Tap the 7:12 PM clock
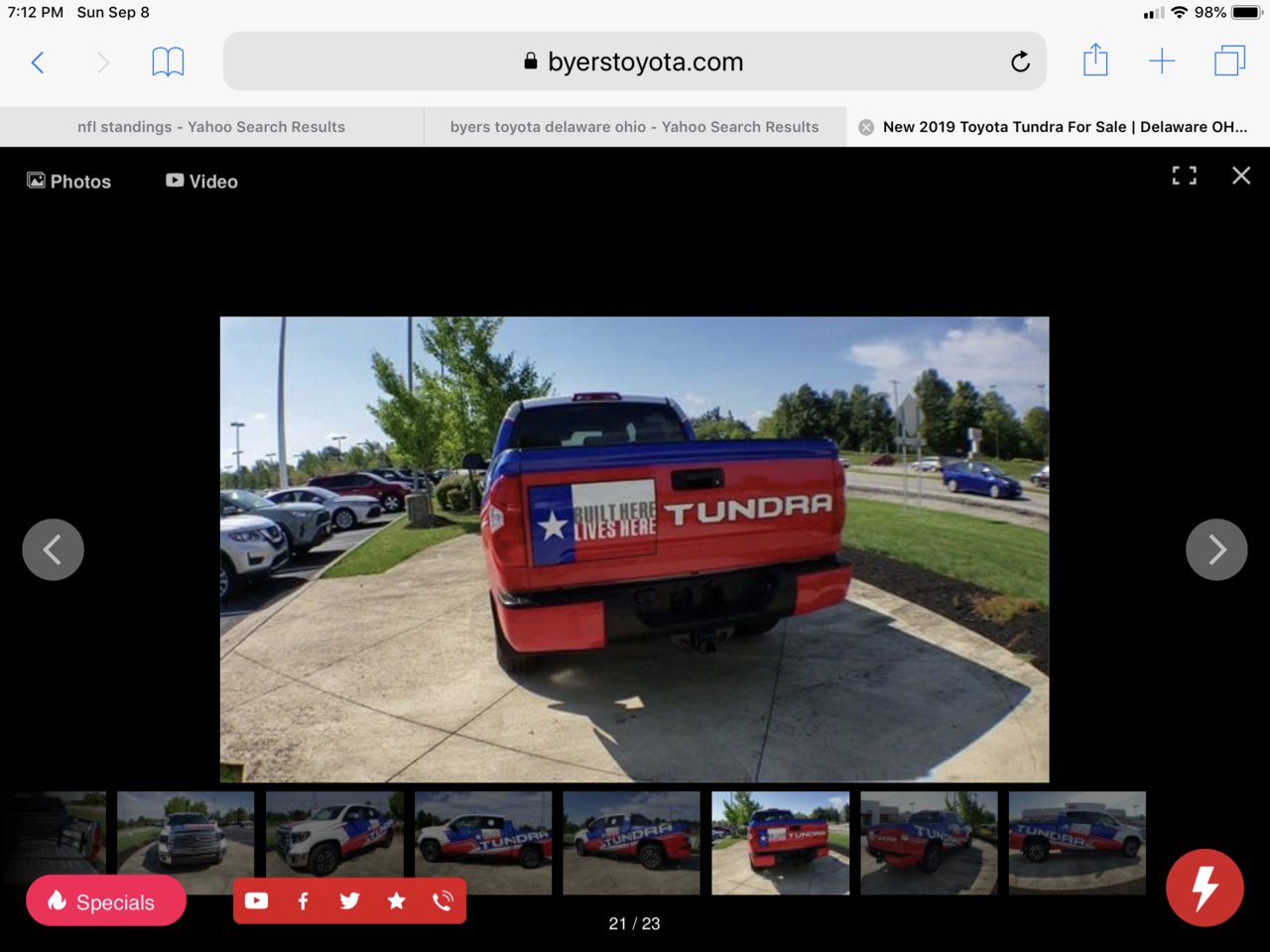Viewport: 1270px width, 952px height. pyautogui.click(x=36, y=13)
